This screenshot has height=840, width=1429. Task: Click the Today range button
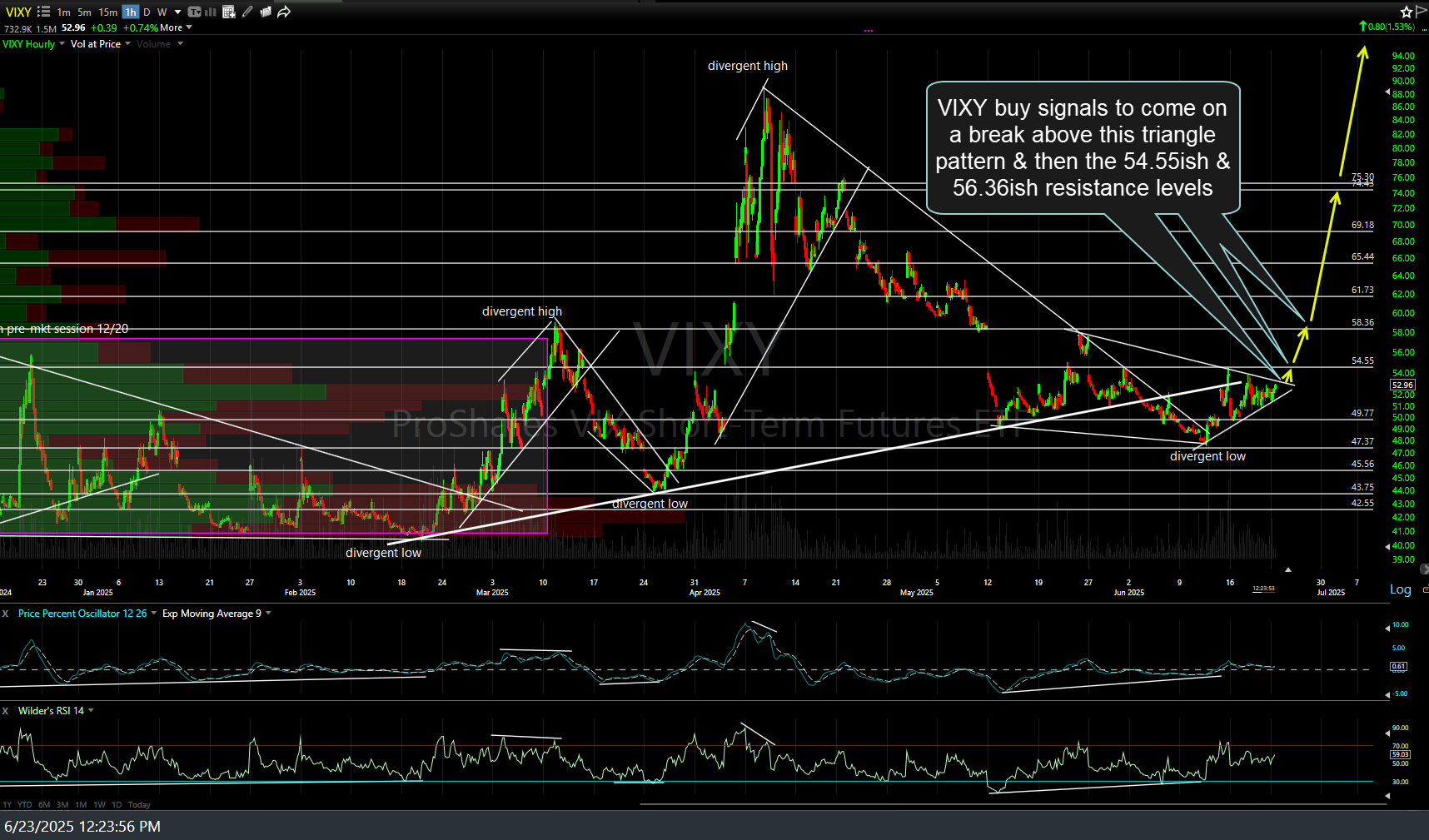tap(139, 805)
